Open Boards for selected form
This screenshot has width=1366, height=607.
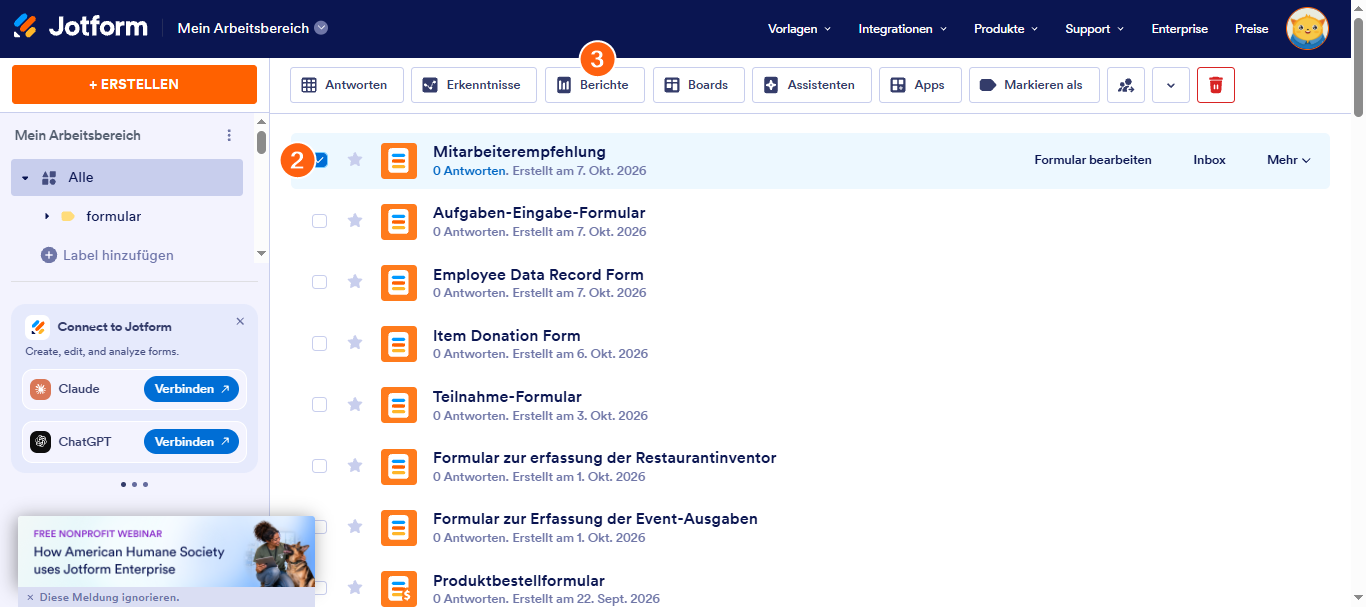698,85
